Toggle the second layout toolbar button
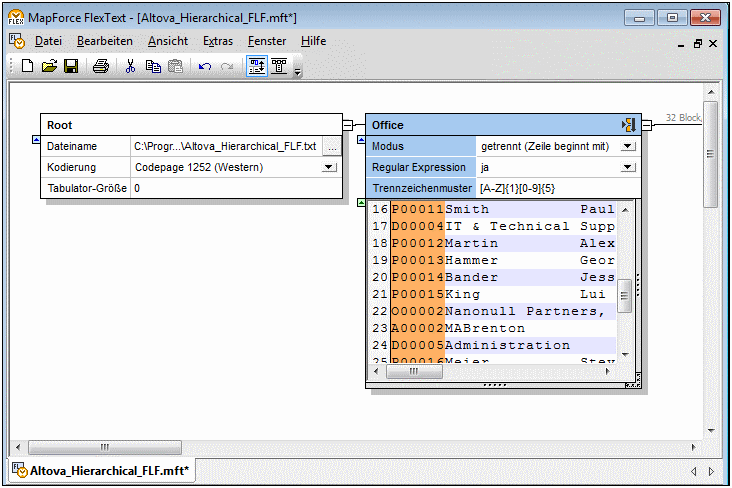Viewport: 732px width, 488px height. coord(280,67)
